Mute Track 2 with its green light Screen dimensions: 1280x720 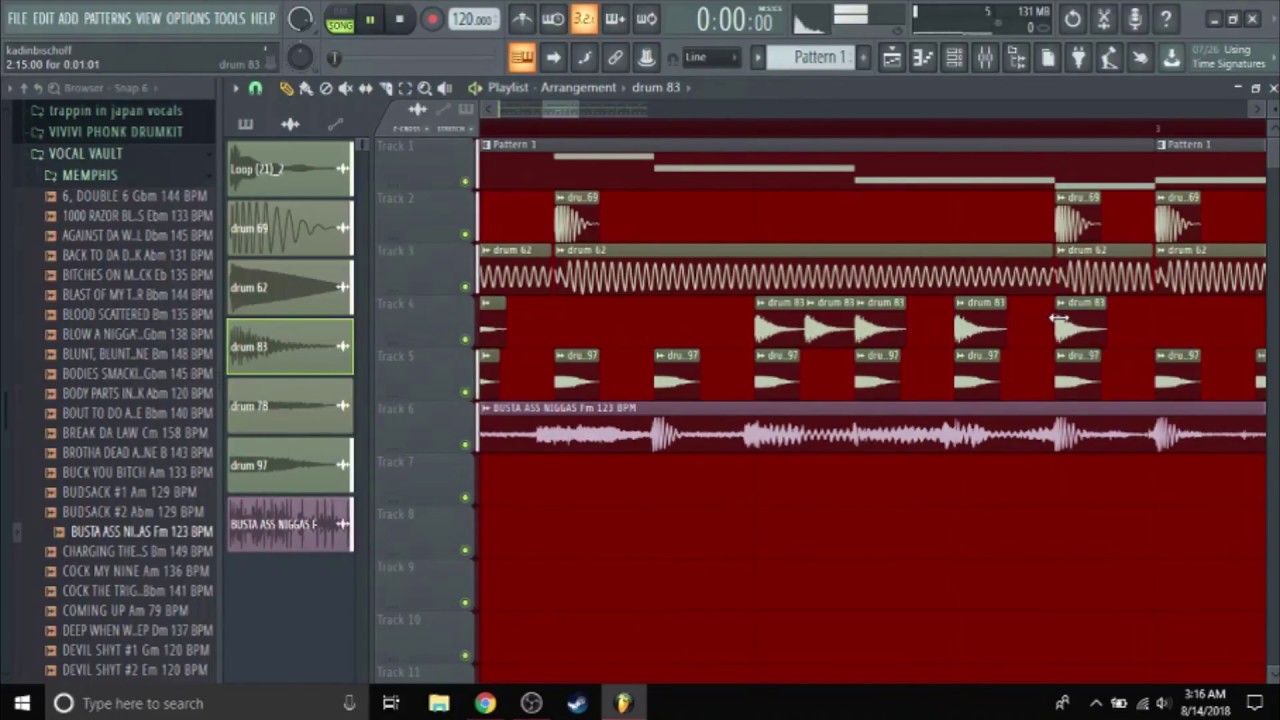pyautogui.click(x=464, y=234)
